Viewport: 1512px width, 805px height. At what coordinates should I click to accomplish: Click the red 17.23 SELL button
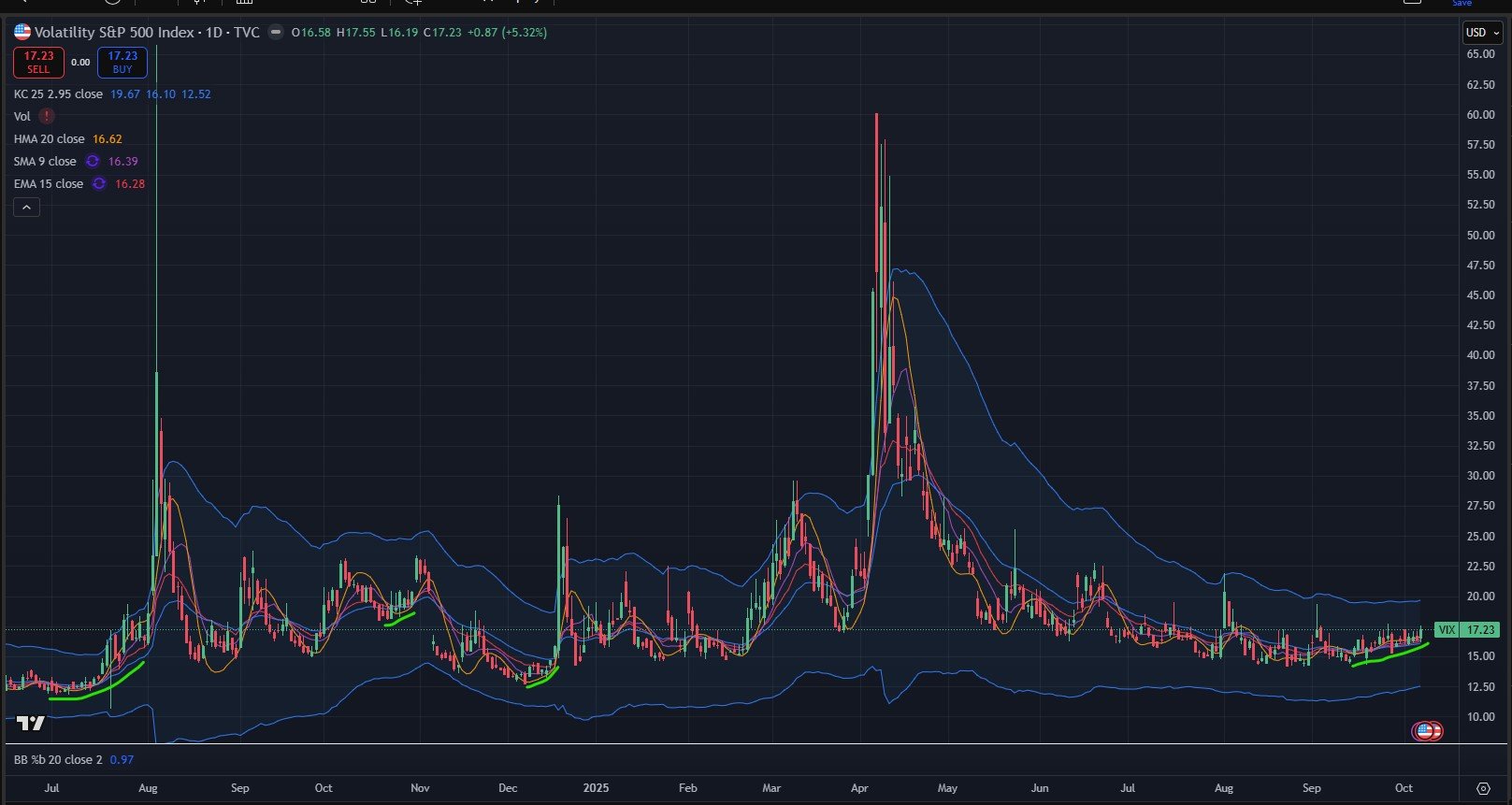[38, 63]
